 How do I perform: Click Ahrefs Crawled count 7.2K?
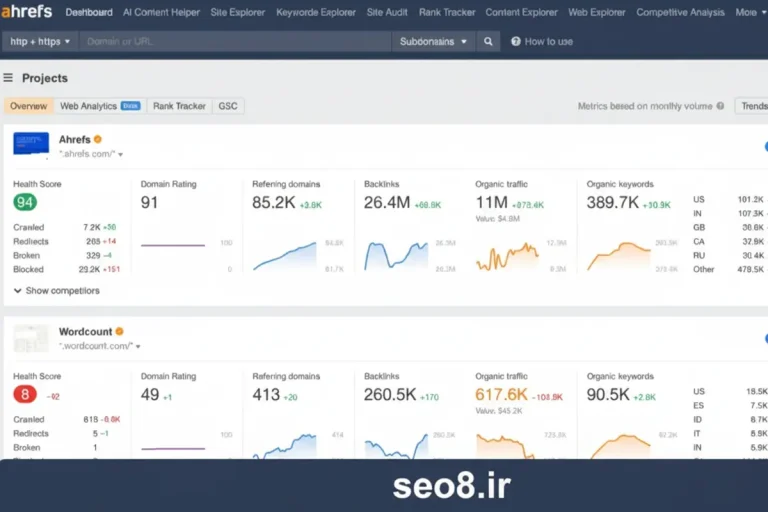click(92, 227)
